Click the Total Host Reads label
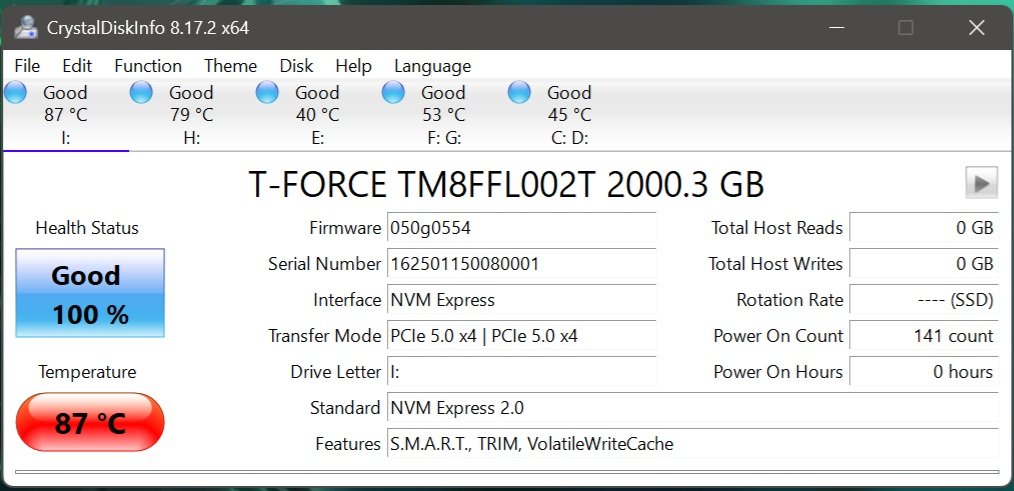Screen dimensions: 1014x491 (777, 228)
